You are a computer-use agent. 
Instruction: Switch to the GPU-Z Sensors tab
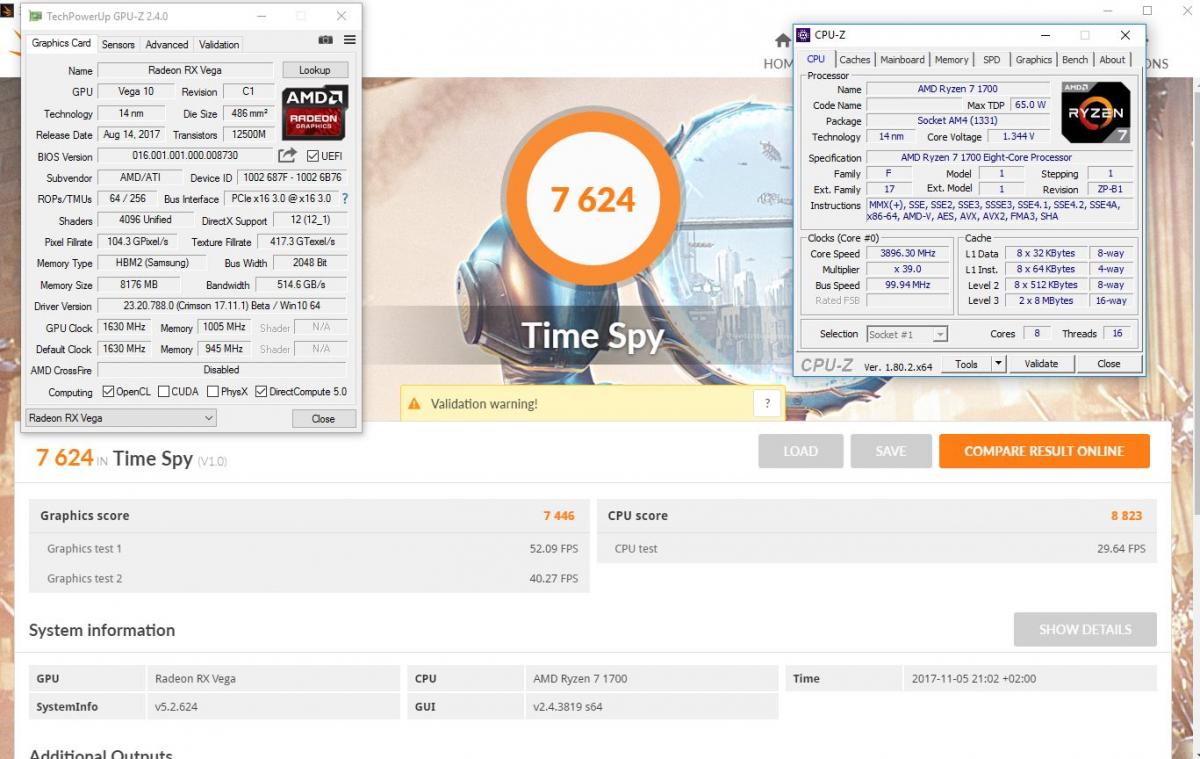click(x=118, y=44)
